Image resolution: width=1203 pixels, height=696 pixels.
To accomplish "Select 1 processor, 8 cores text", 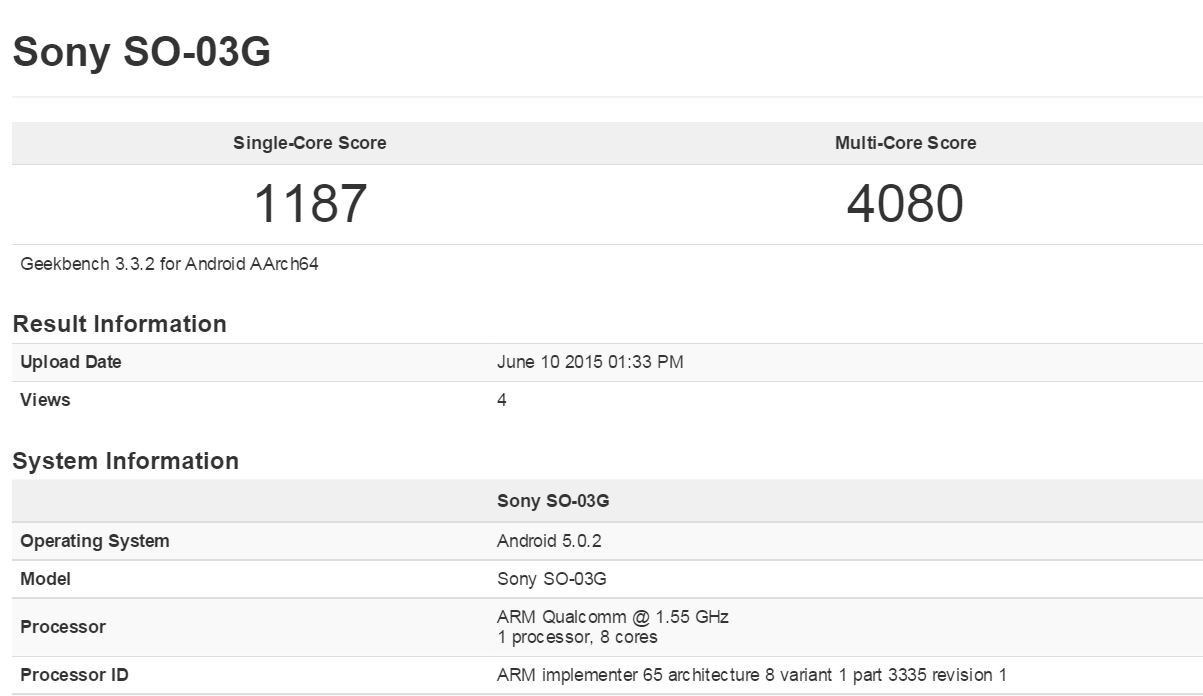I will click(577, 637).
